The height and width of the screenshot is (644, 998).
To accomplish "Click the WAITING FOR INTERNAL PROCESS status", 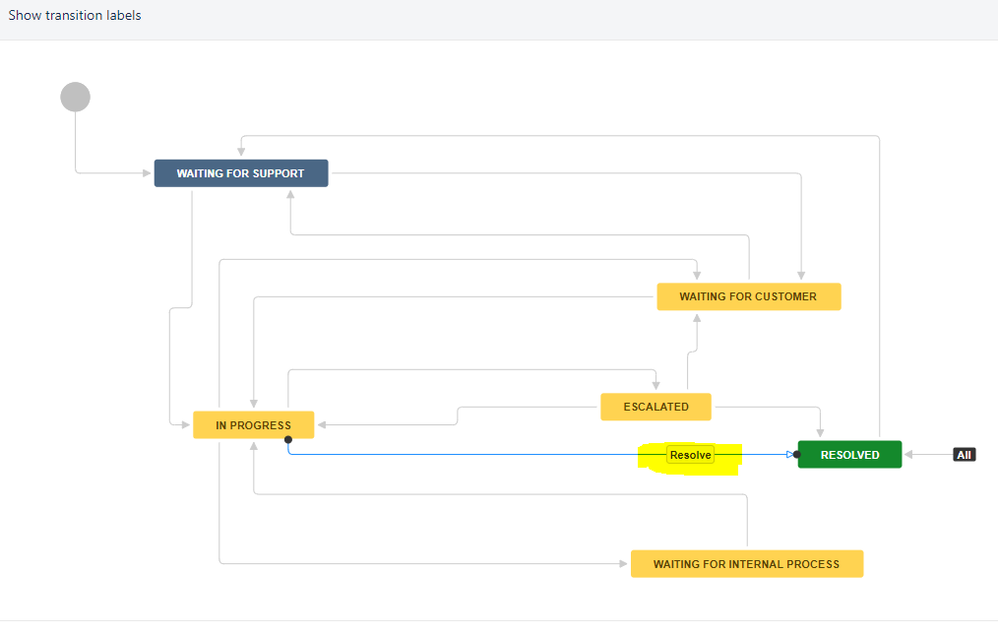I will pyautogui.click(x=747, y=563).
